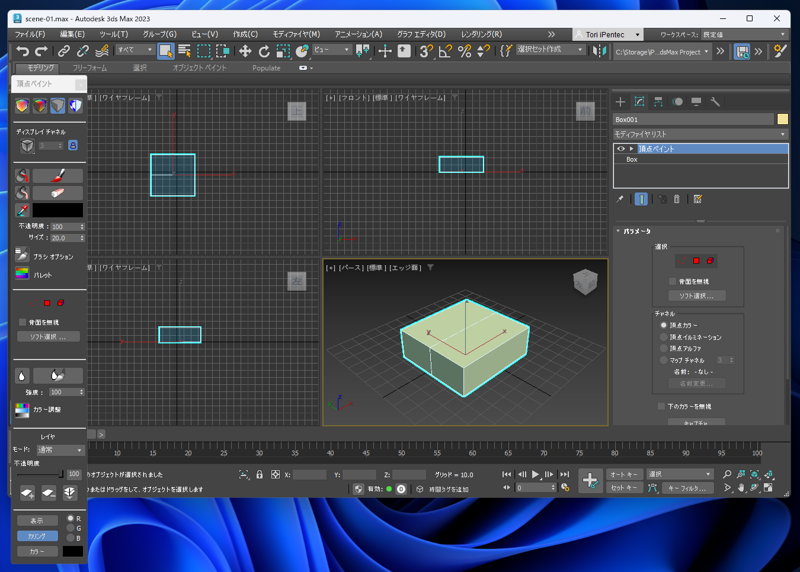Delete the current vertex paint layer

tap(48, 493)
